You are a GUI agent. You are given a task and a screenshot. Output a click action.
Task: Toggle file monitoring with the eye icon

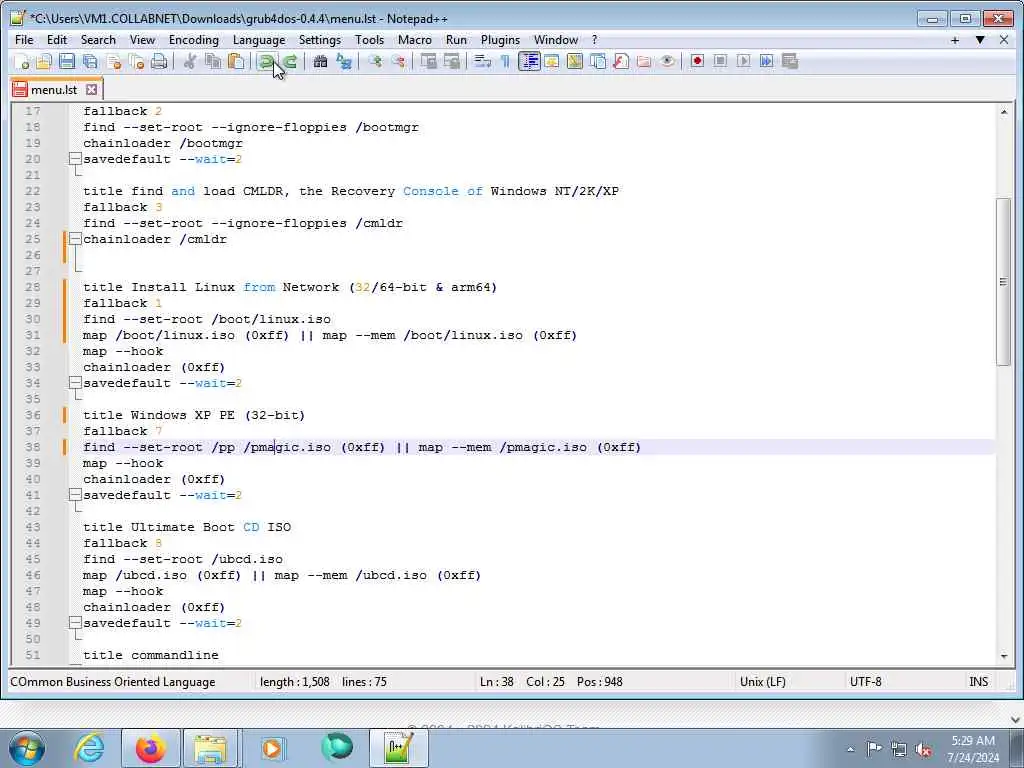click(667, 61)
